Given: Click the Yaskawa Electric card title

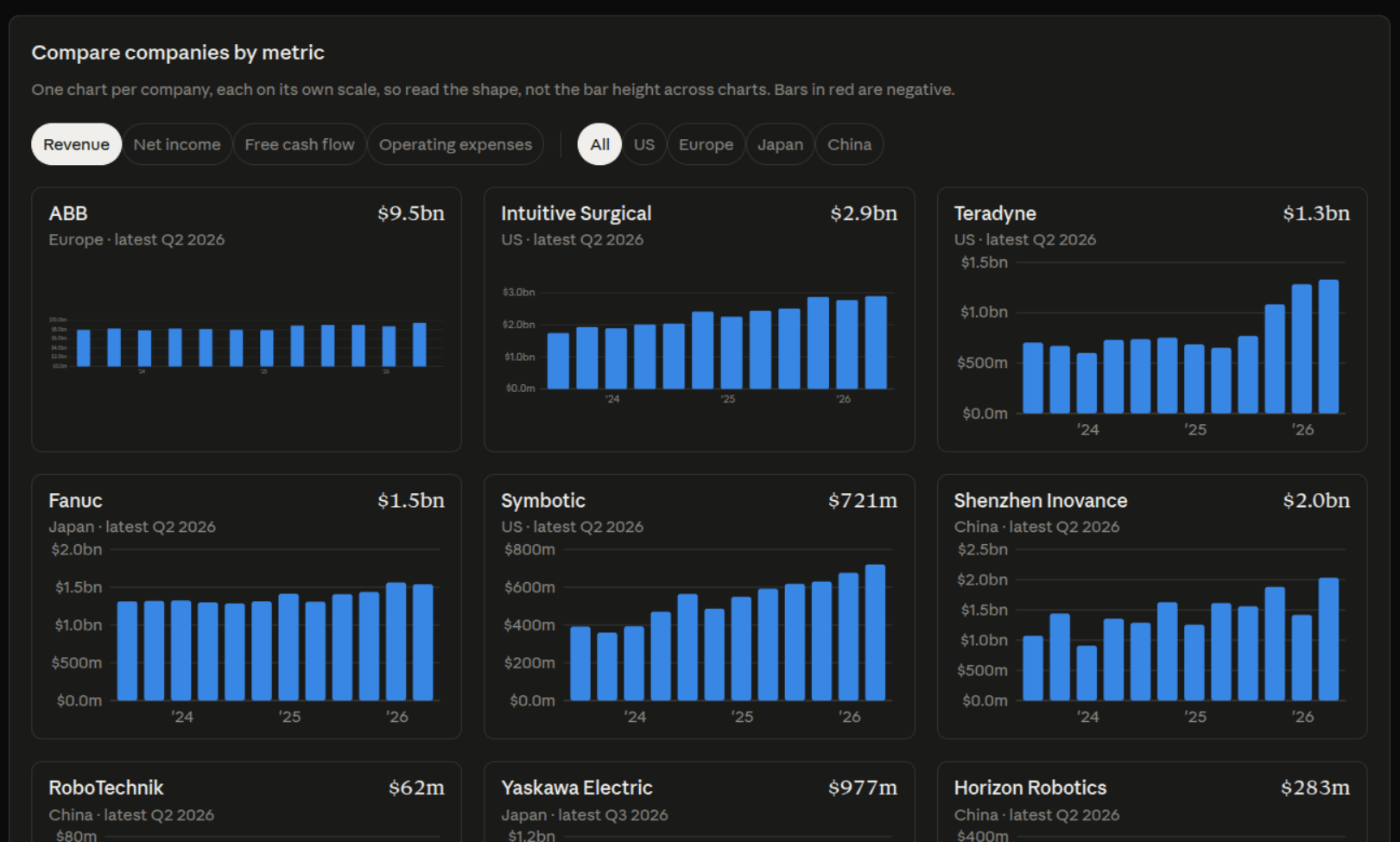Looking at the screenshot, I should (577, 788).
